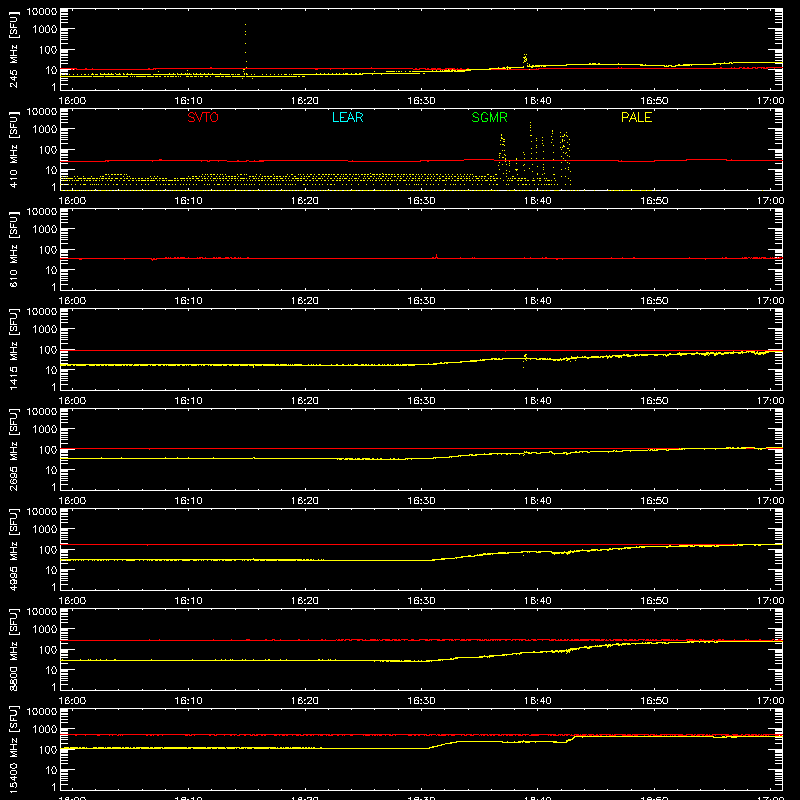This screenshot has height=800, width=800.
Task: Click the 100 tick of 610 MHz plot
Action: [48, 250]
